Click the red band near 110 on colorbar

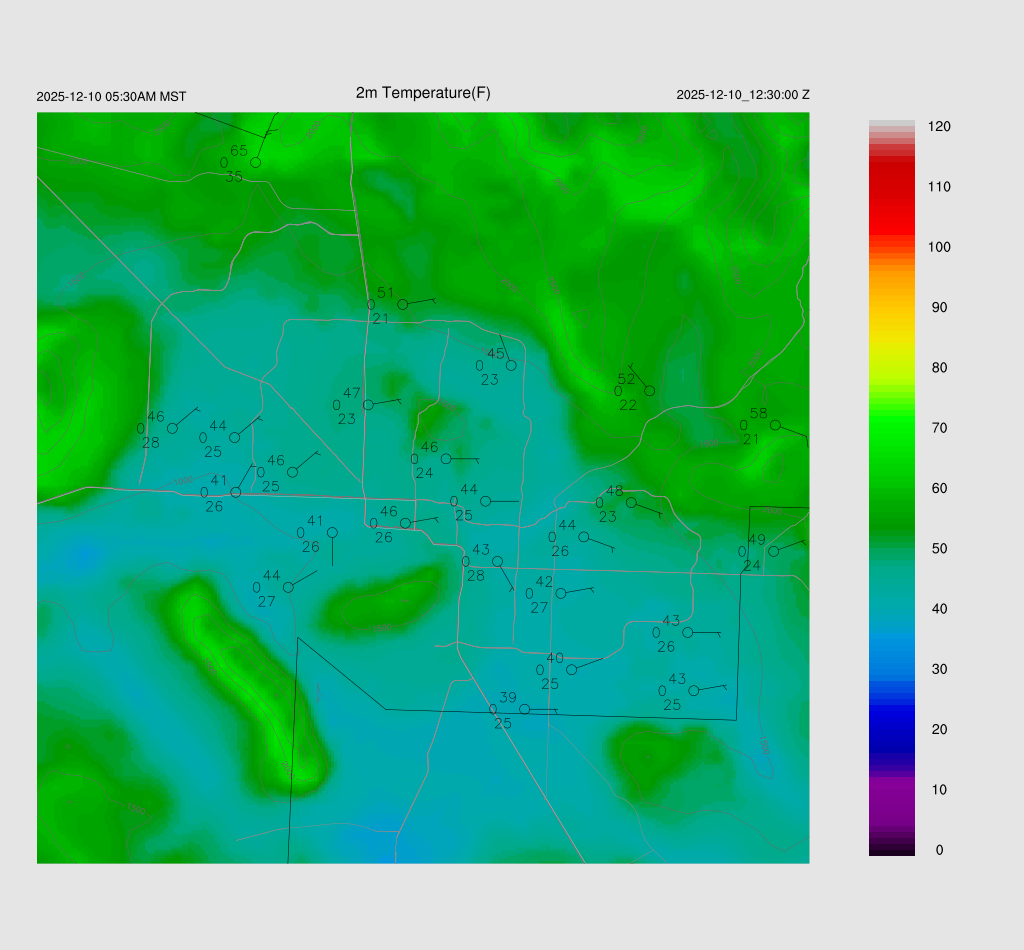[891, 187]
